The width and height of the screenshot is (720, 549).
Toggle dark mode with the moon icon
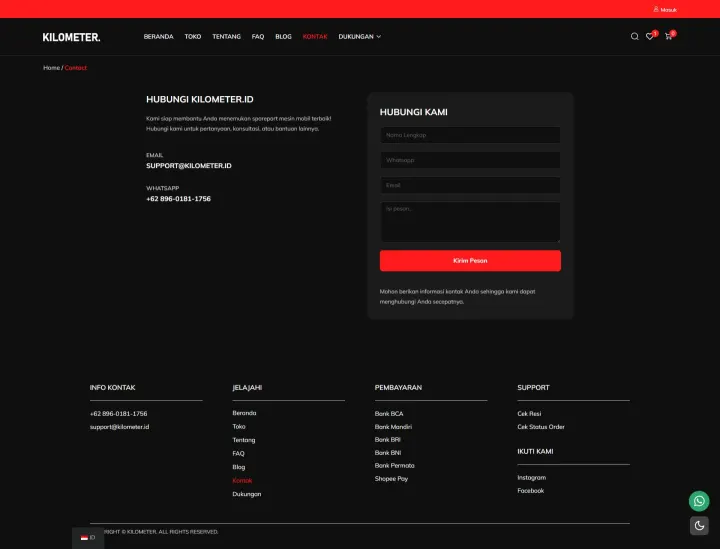click(x=699, y=526)
